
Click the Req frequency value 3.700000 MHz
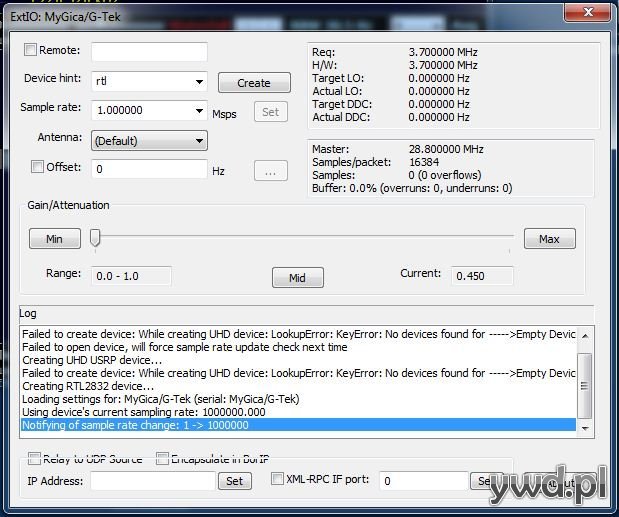tap(443, 52)
